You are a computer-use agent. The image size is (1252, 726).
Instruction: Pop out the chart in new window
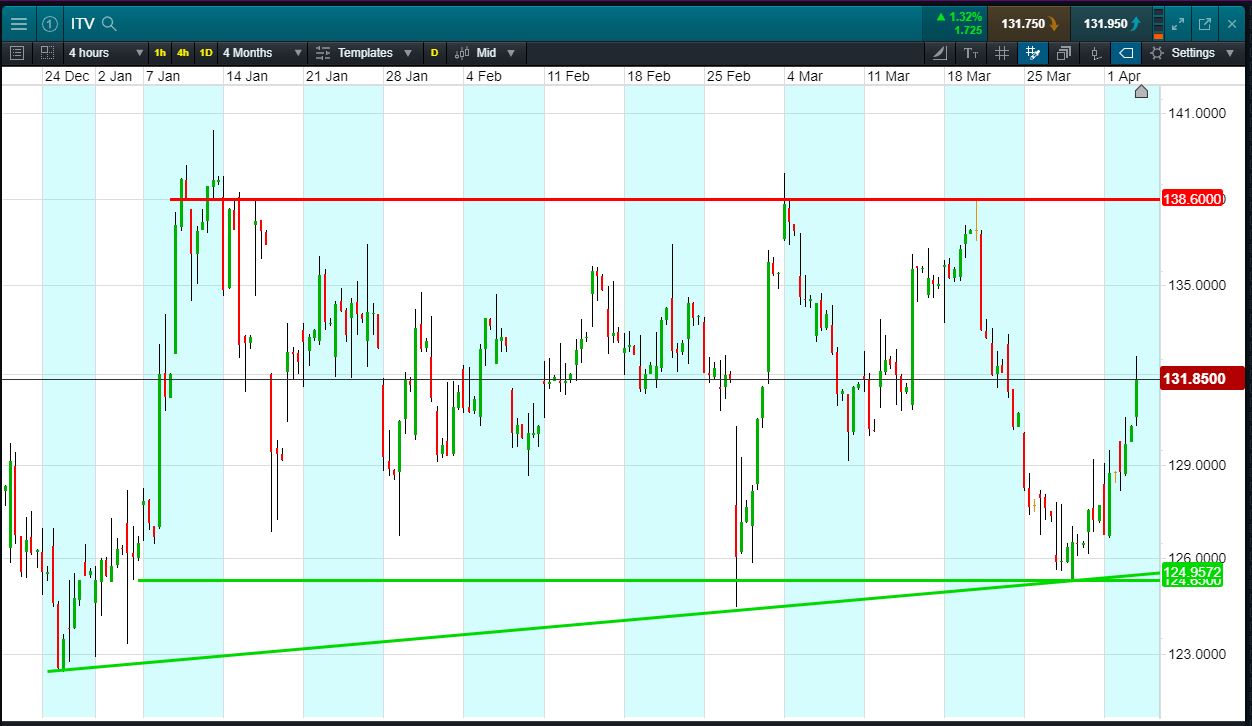point(1204,23)
